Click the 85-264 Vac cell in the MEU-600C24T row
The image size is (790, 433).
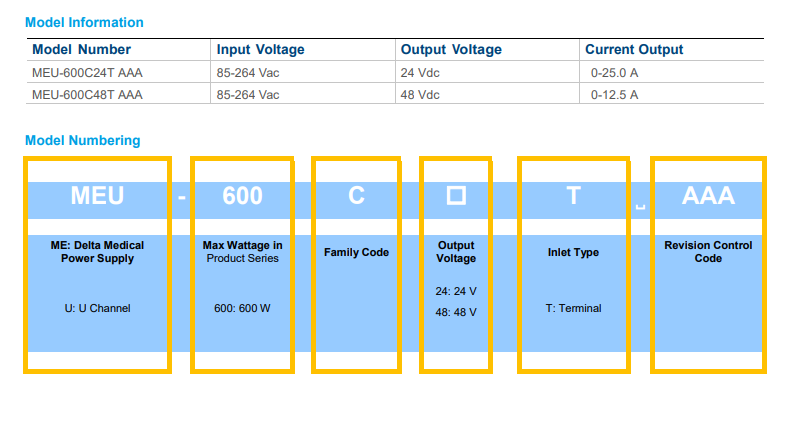pos(248,73)
